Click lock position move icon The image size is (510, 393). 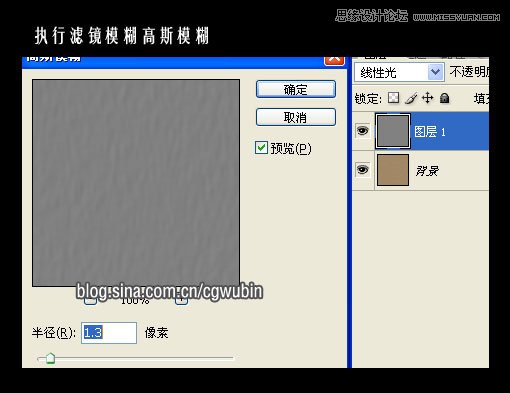point(428,98)
